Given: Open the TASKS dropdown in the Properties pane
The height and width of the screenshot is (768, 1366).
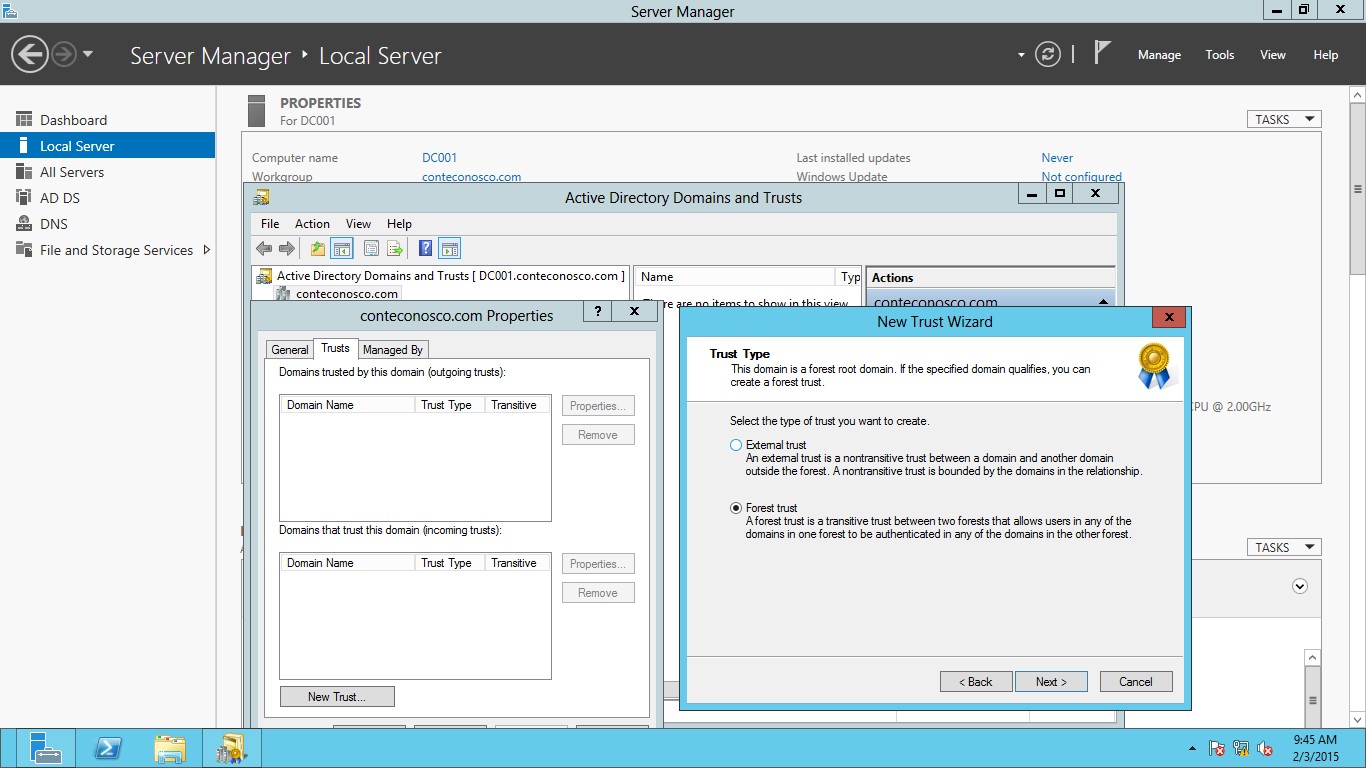Looking at the screenshot, I should (1283, 118).
